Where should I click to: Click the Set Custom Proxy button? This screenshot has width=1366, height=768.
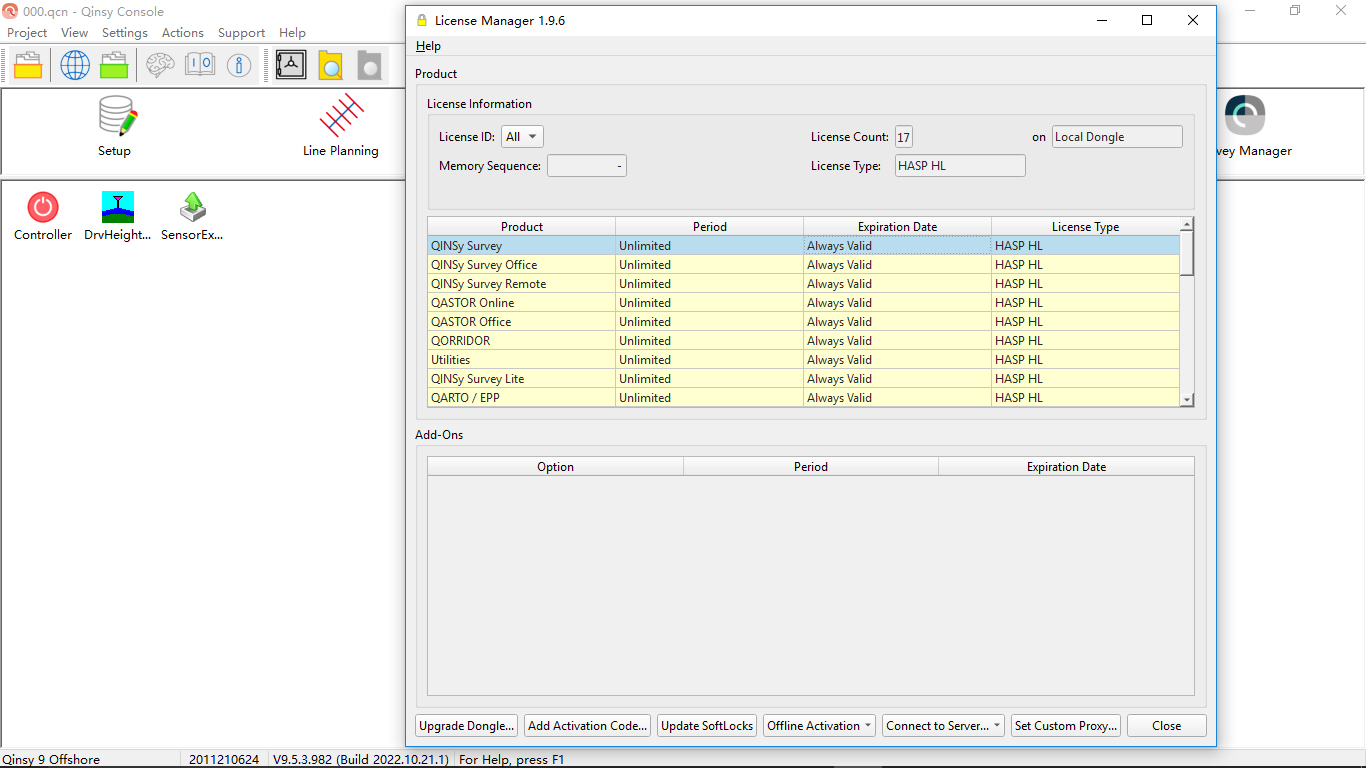tap(1066, 726)
